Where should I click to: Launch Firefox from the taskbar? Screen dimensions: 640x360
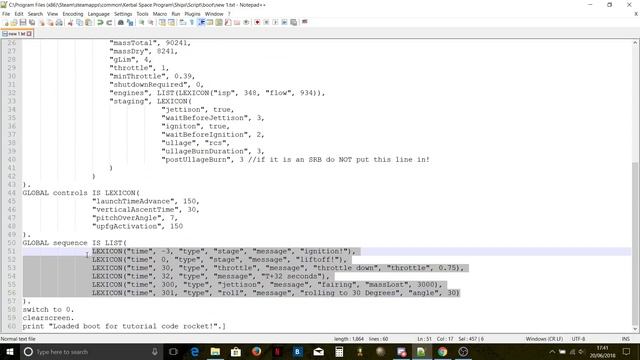256,351
